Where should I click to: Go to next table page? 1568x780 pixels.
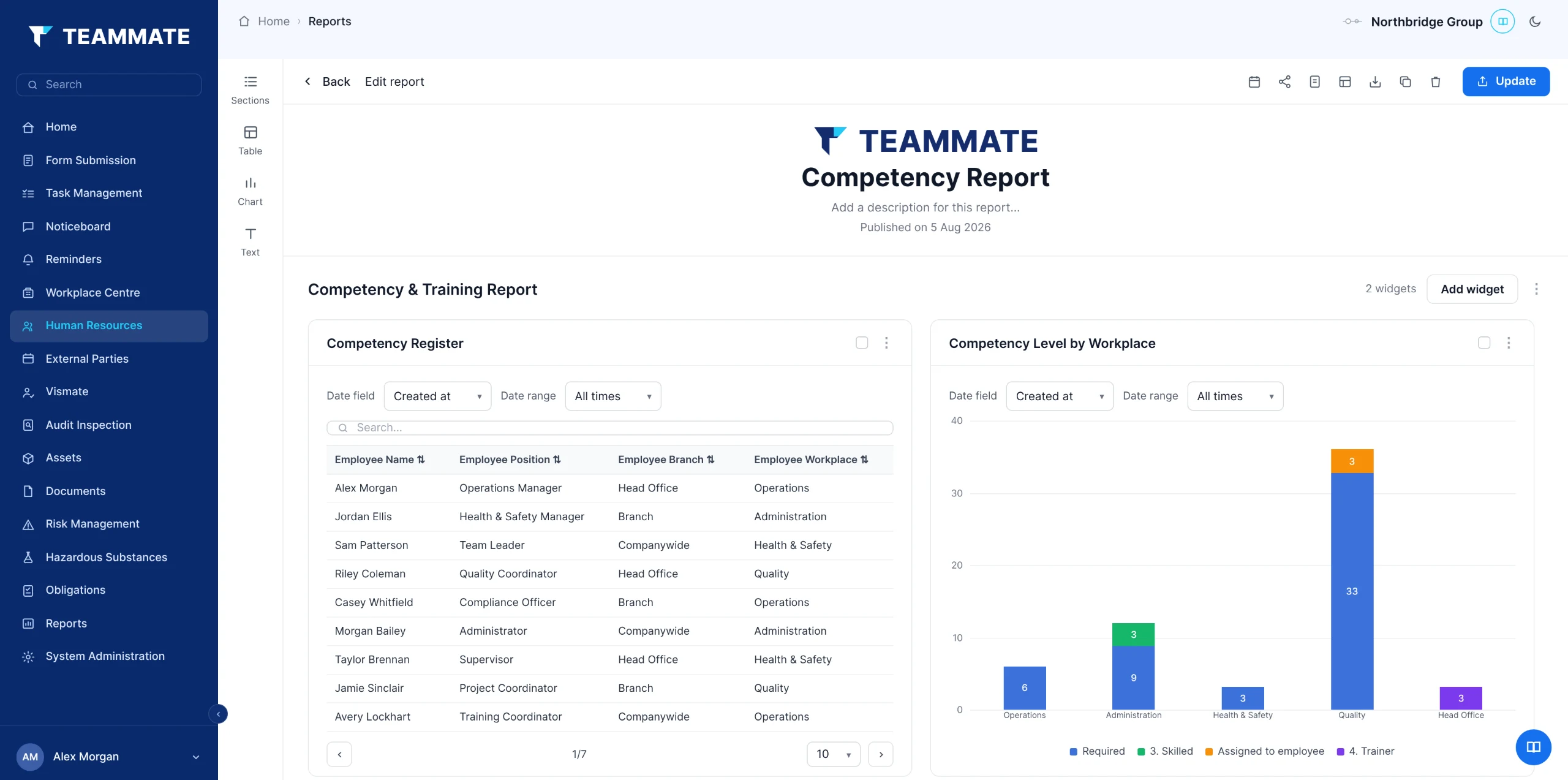coord(881,754)
